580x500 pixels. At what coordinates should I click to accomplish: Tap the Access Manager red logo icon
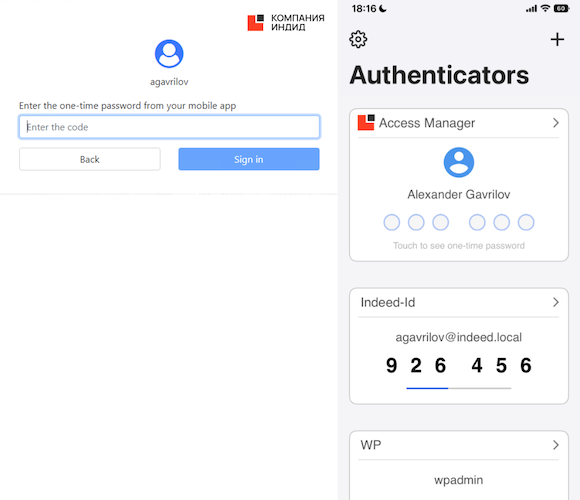[366, 122]
